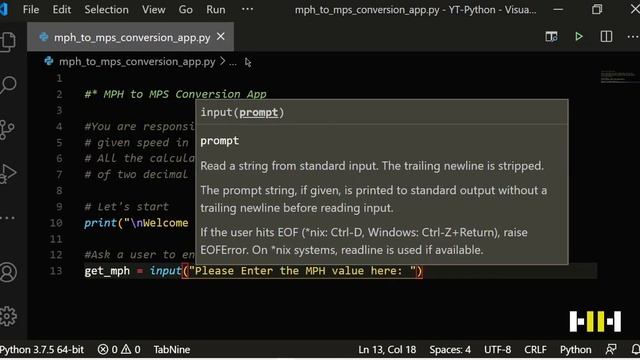Image resolution: width=640 pixels, height=360 pixels.
Task: Open the Run menu
Action: point(216,9)
